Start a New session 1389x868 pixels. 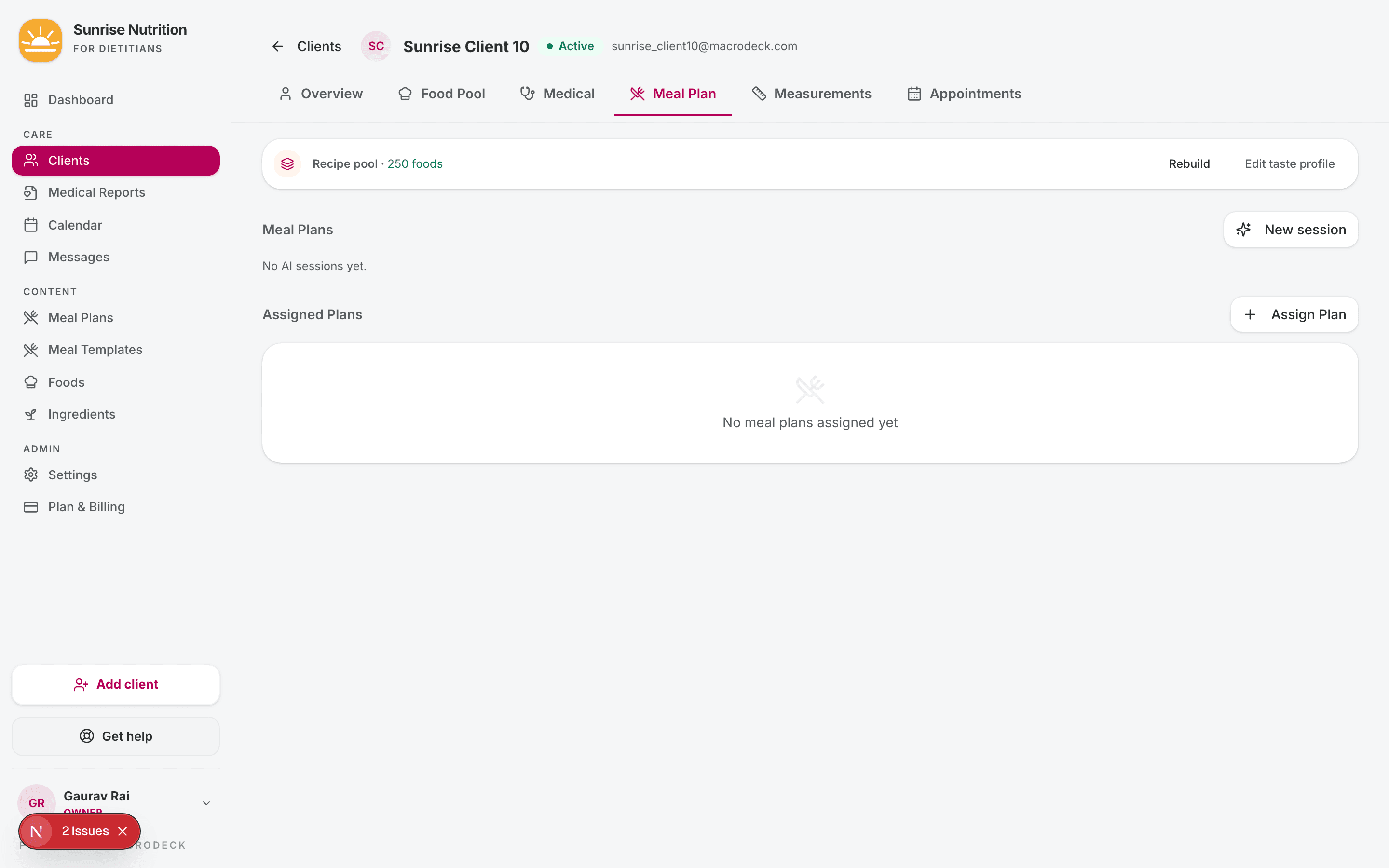coord(1290,229)
